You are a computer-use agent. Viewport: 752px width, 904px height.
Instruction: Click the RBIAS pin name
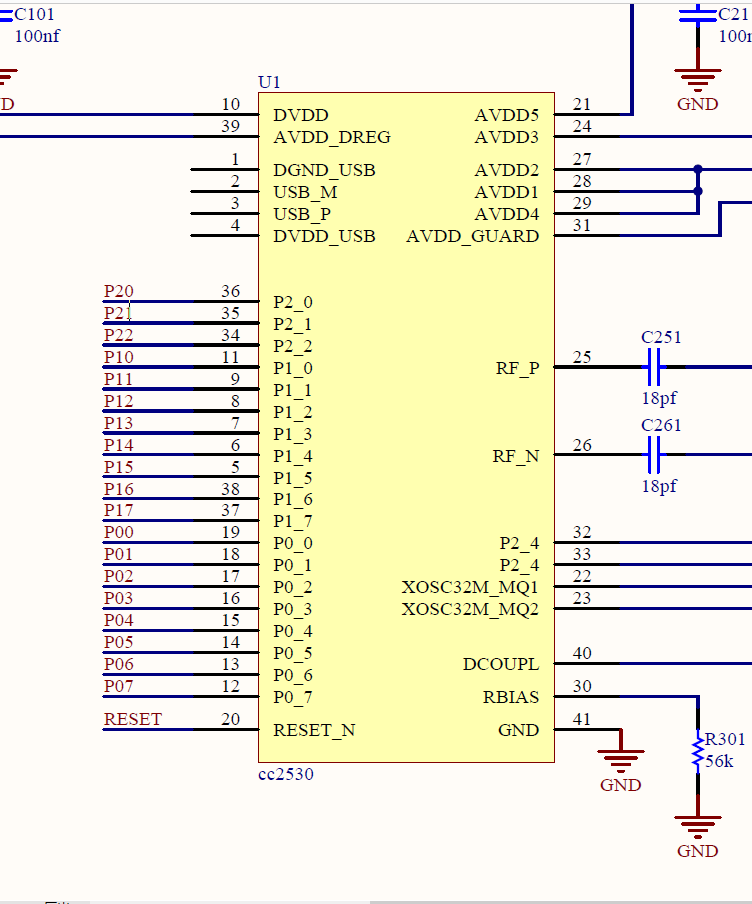[x=511, y=697]
